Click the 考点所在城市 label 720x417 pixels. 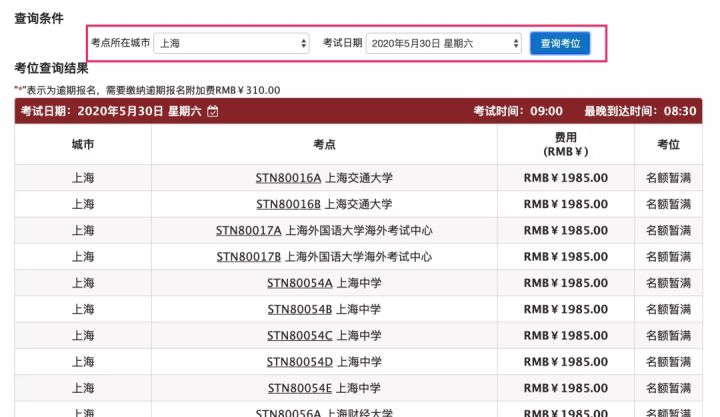[x=120, y=43]
